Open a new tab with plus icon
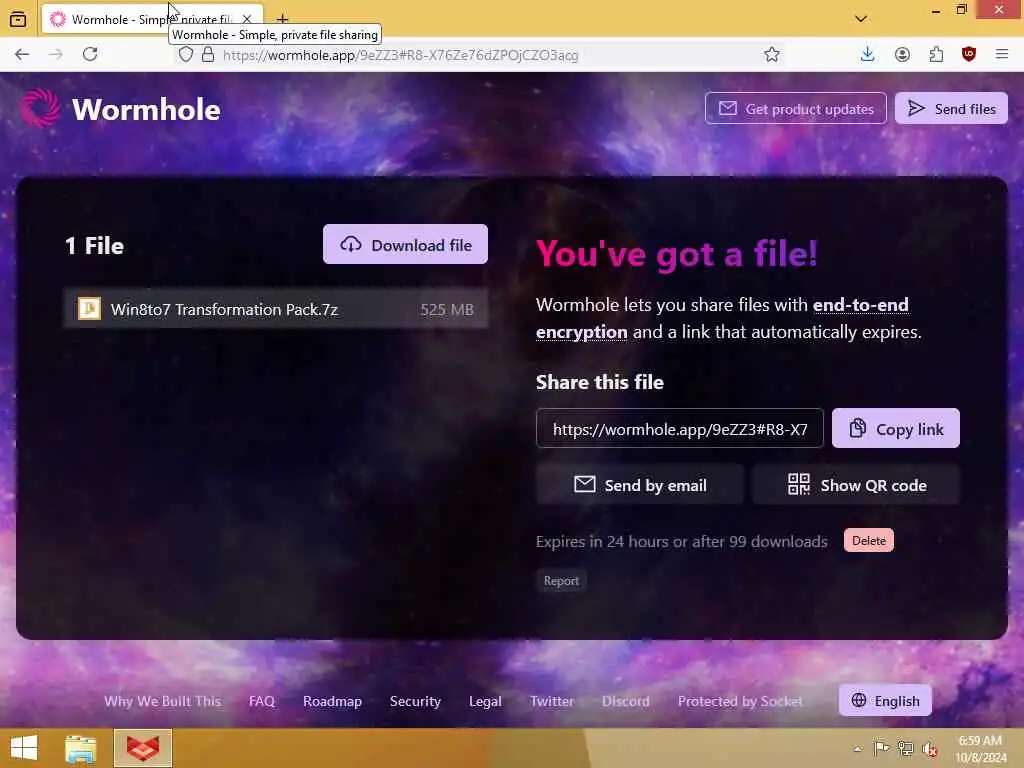The image size is (1024, 768). tap(282, 19)
